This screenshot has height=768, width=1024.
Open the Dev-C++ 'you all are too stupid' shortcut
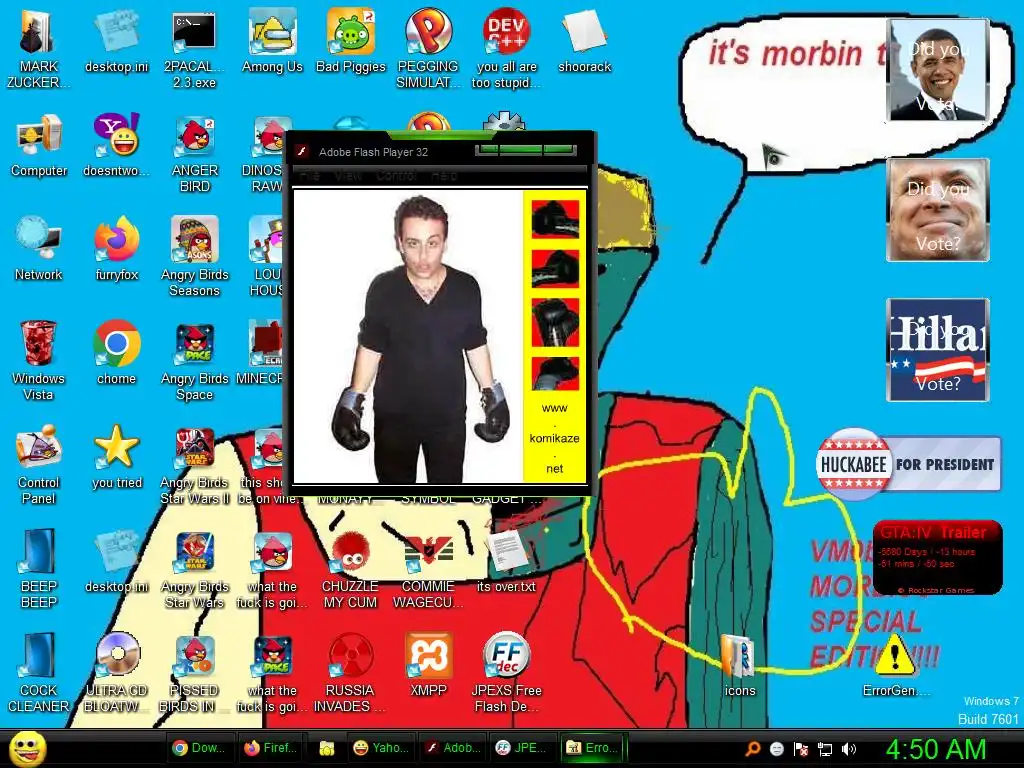[x=506, y=48]
